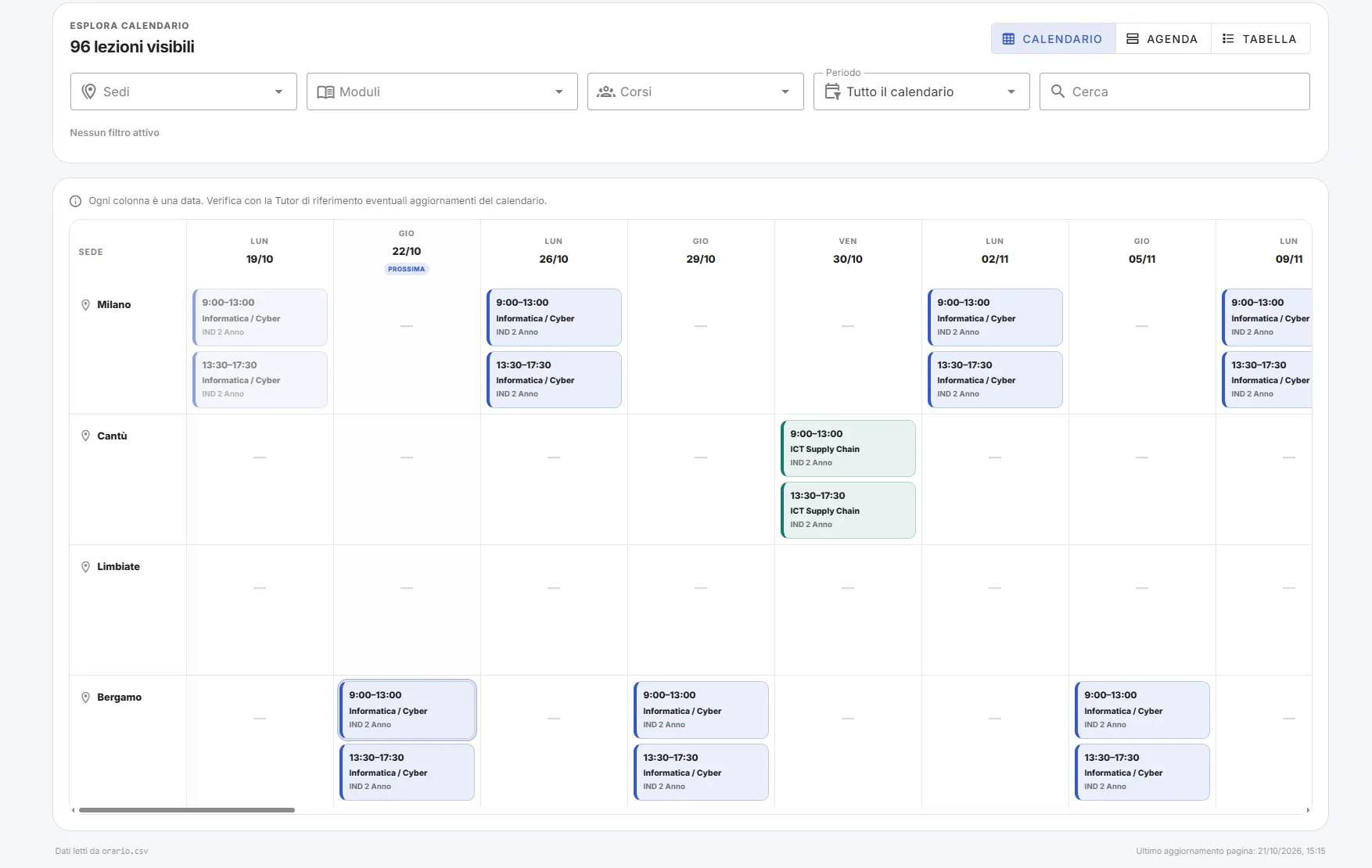Open the Moduli dropdown
The image size is (1372, 868).
pos(442,91)
